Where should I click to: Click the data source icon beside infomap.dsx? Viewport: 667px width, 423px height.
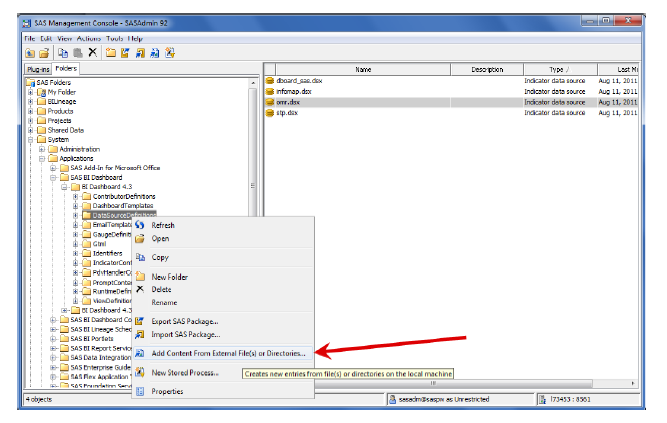[x=270, y=91]
